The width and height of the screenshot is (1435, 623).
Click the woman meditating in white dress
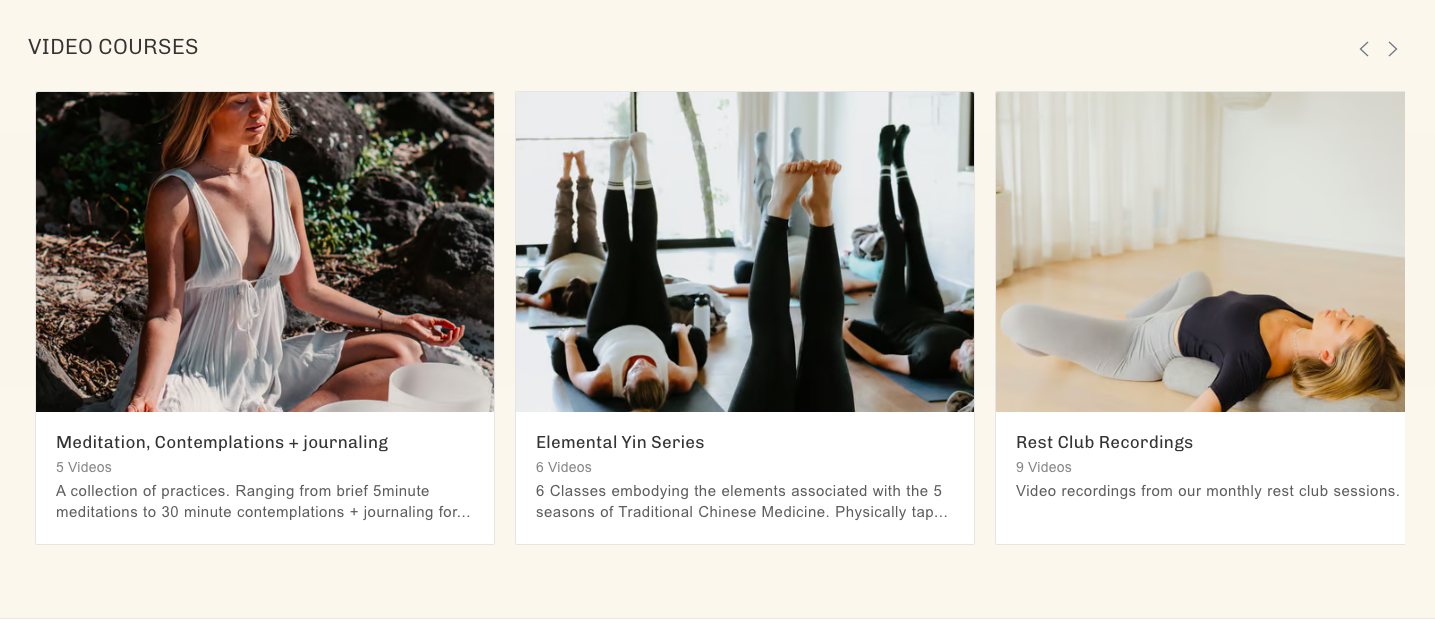[265, 252]
